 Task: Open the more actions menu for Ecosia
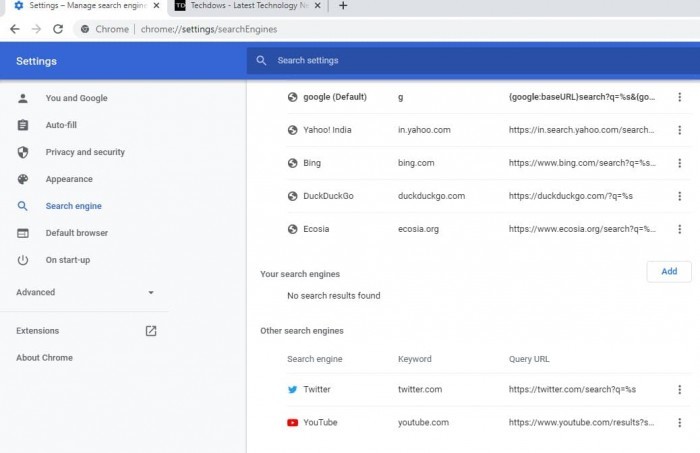tap(679, 229)
